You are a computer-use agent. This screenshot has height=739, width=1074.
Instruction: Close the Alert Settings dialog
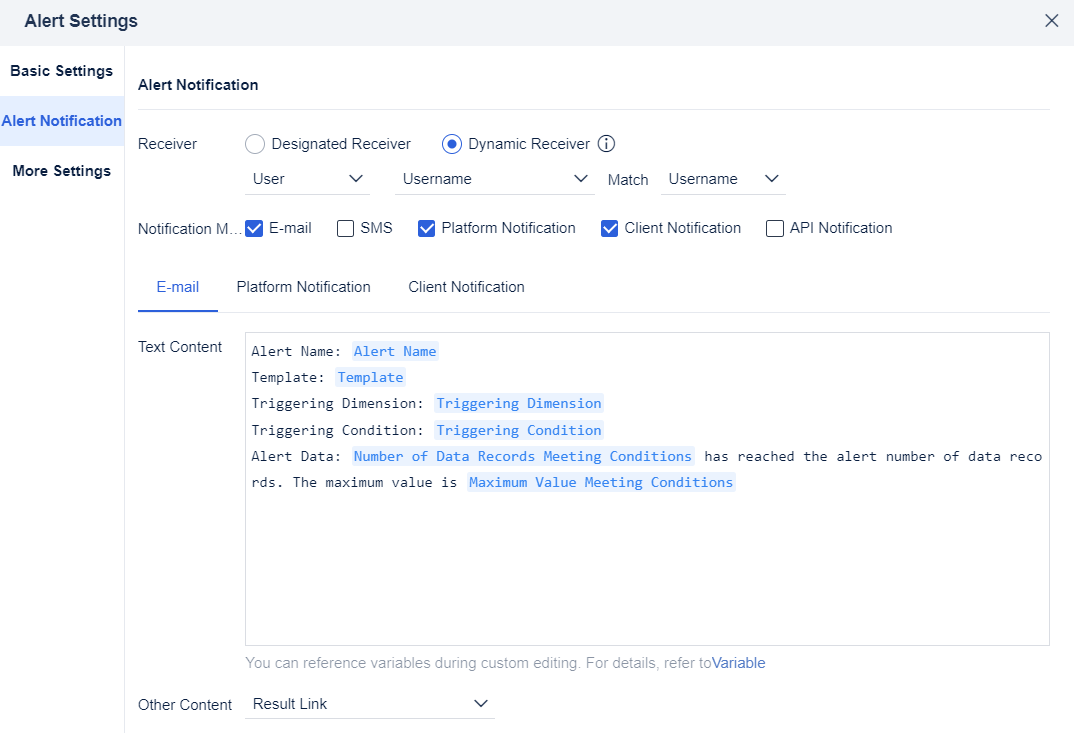(x=1051, y=21)
